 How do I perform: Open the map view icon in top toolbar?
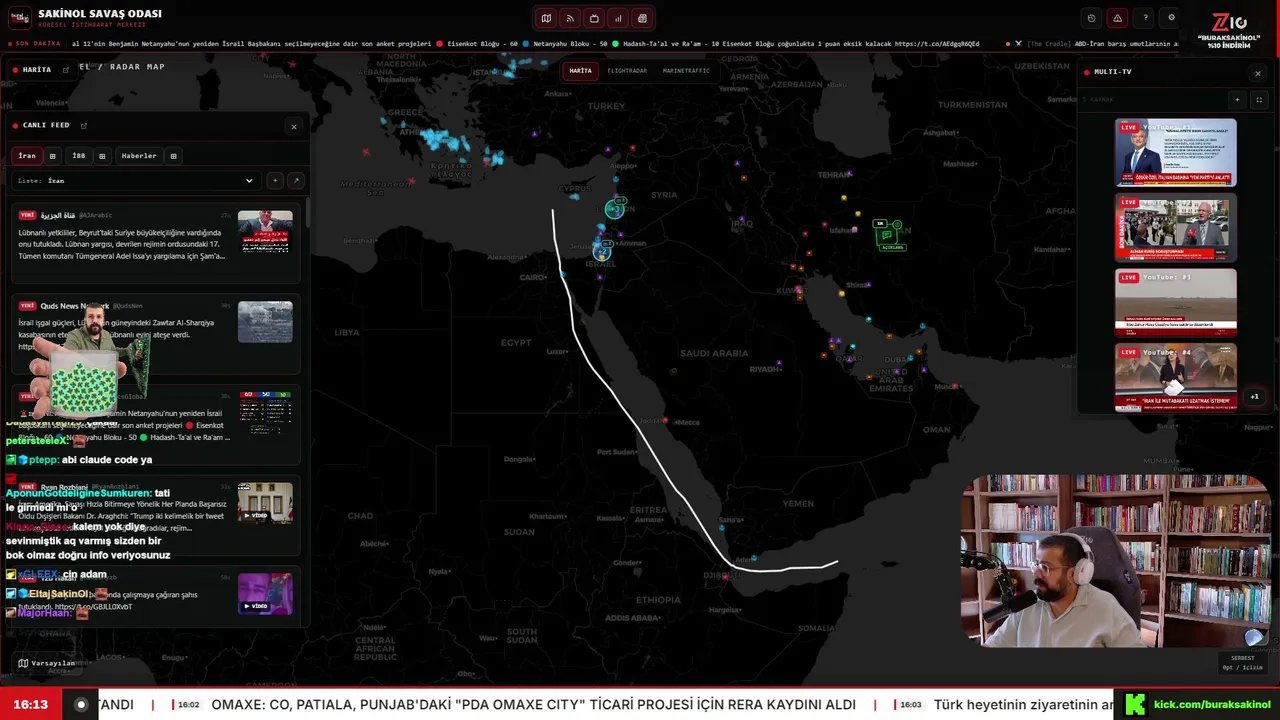[x=546, y=18]
